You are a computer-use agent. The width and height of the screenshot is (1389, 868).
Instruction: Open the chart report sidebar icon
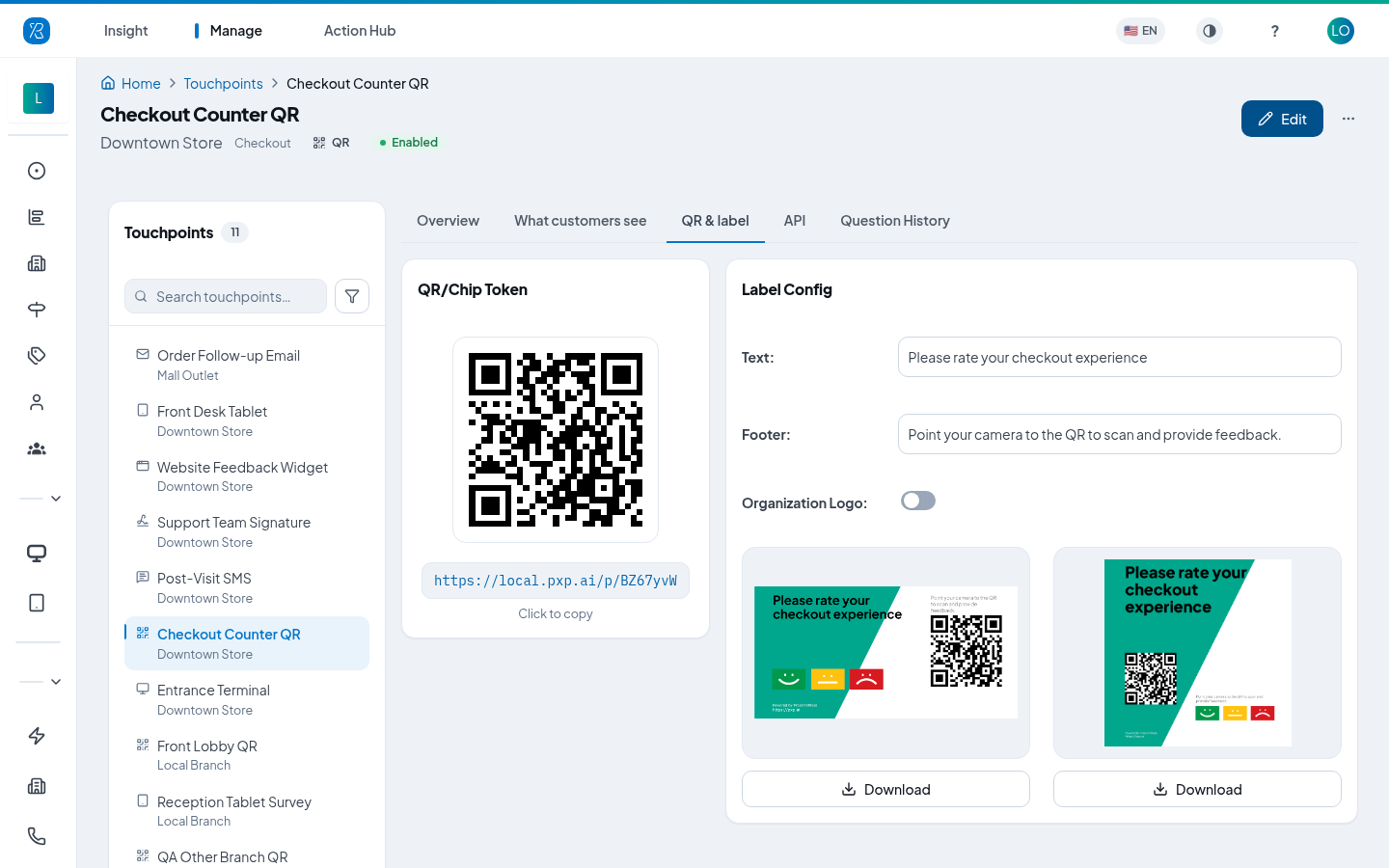(37, 217)
